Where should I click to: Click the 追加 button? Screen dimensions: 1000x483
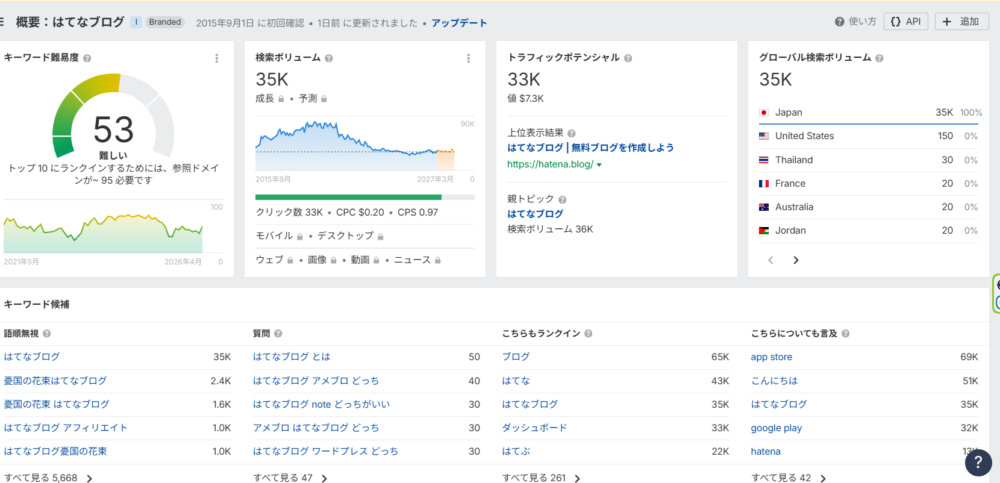tap(961, 21)
